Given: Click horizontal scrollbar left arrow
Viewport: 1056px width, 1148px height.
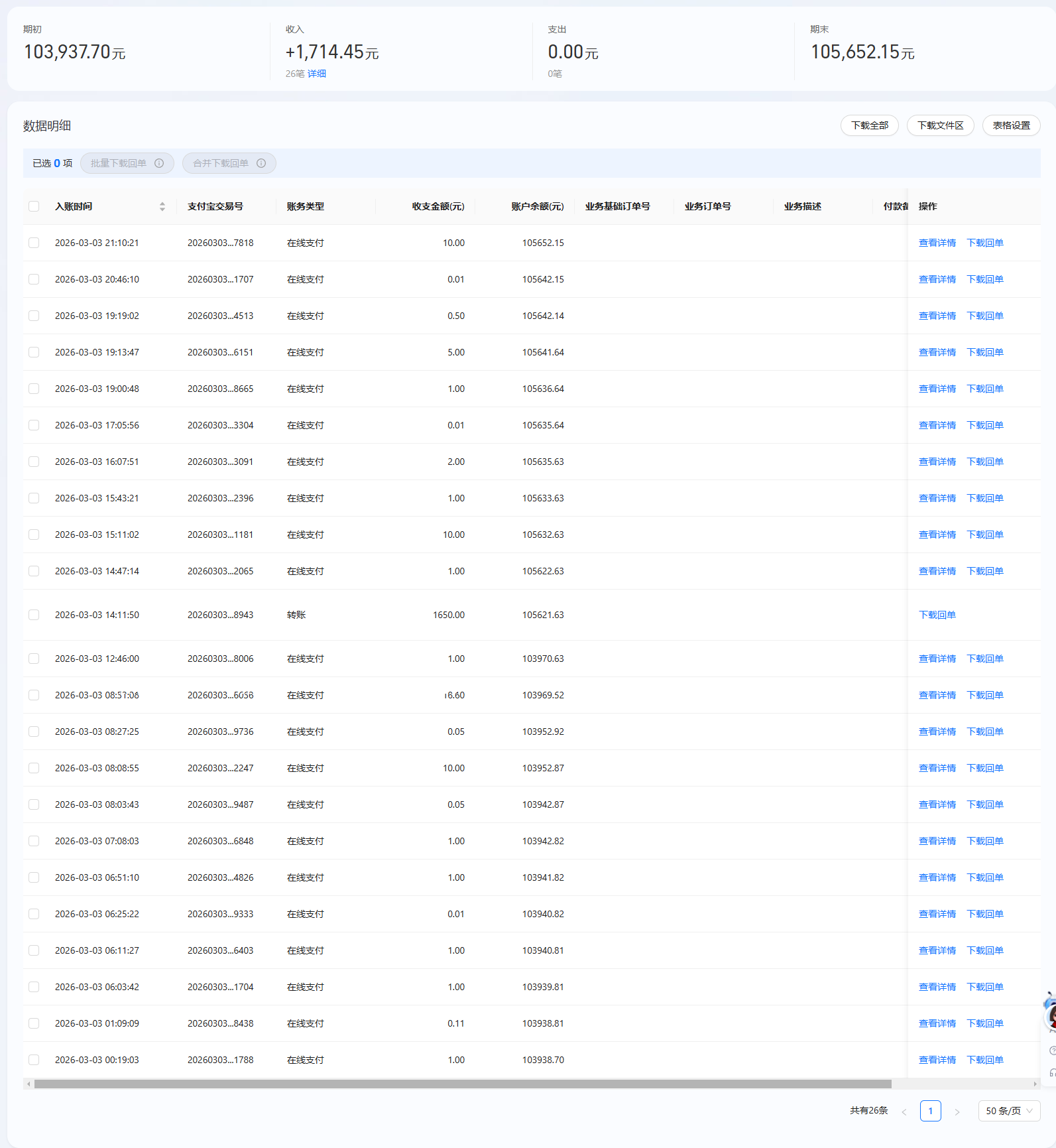Looking at the screenshot, I should (x=29, y=1084).
